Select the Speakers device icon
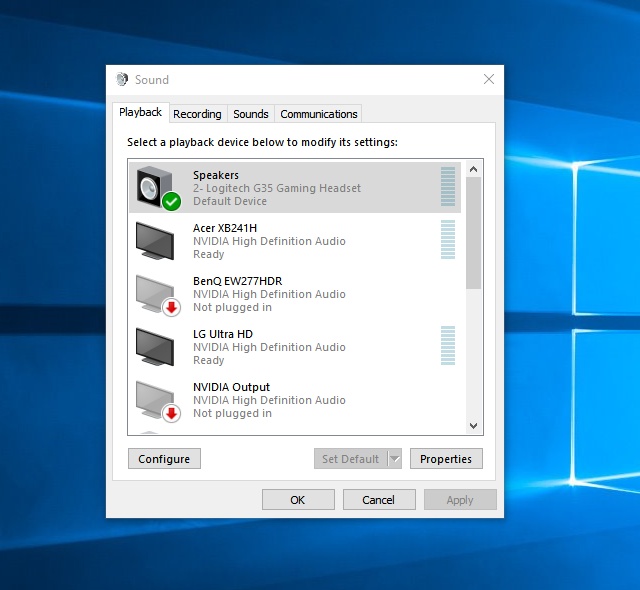The height and width of the screenshot is (590, 640). (x=158, y=188)
